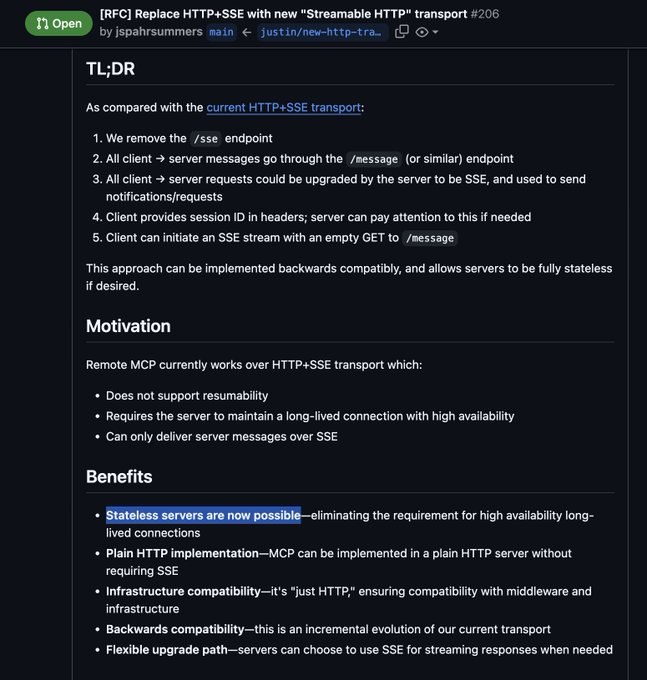Click the first /message inline code
Screen dimensions: 647x680
pos(374,158)
